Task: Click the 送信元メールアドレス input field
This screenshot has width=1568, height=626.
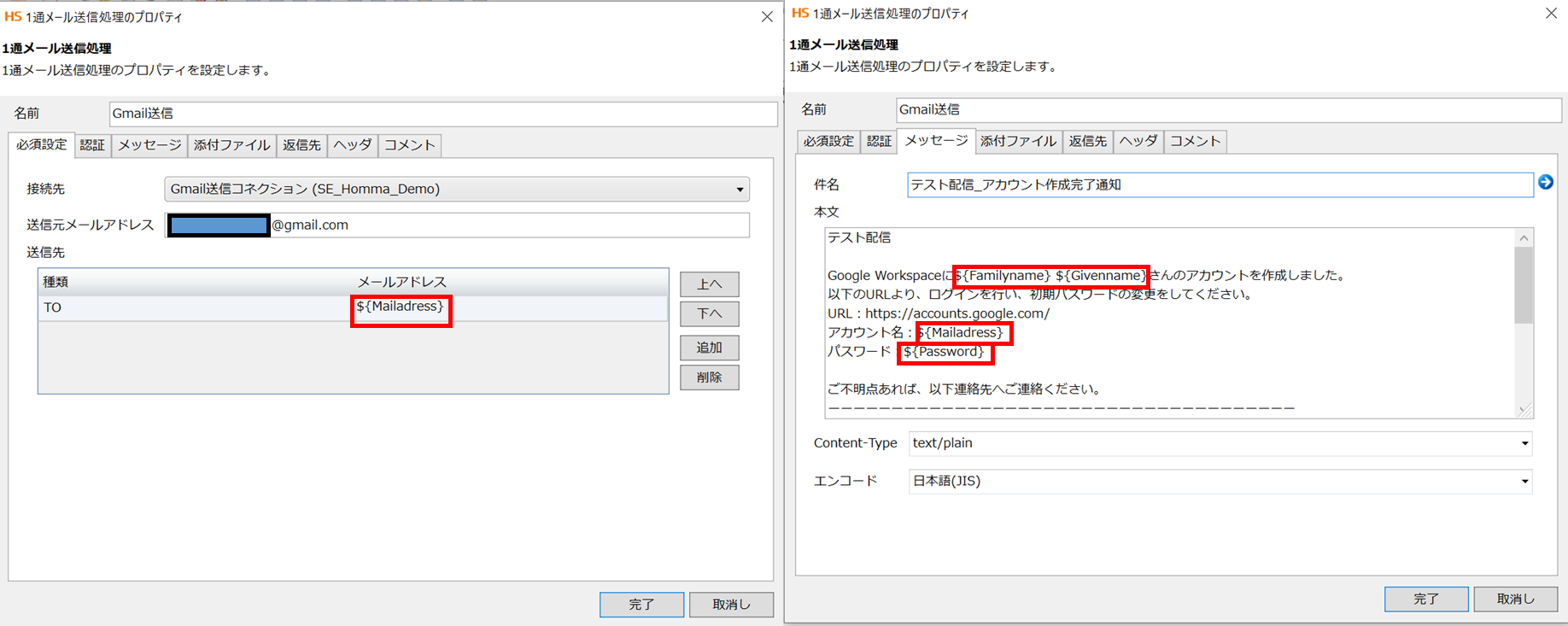Action: [x=457, y=225]
